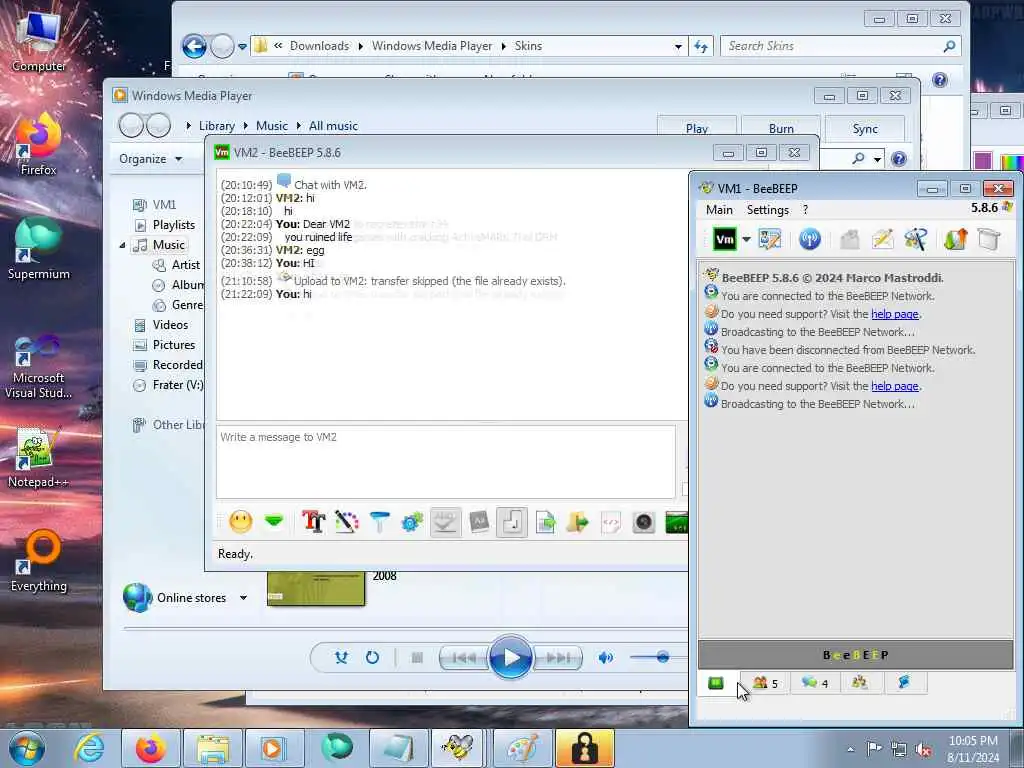Viewport: 1024px width, 768px height.
Task: Toggle repeat in Media Player
Action: tap(372, 658)
